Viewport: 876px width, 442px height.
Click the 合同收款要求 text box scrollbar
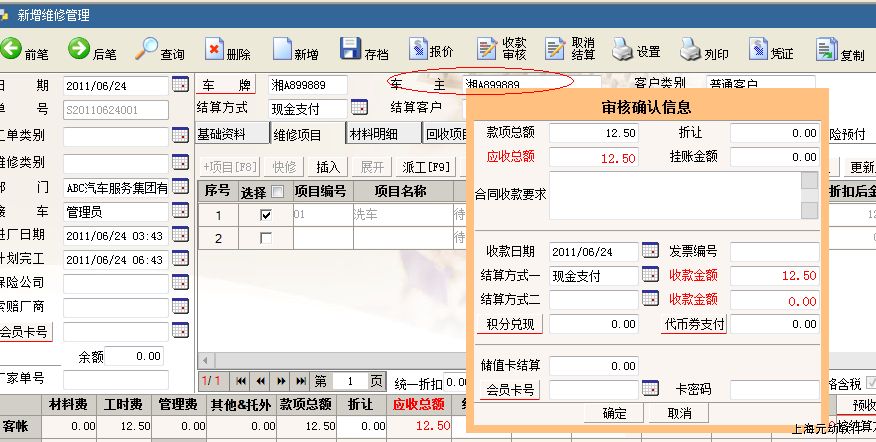pos(809,195)
